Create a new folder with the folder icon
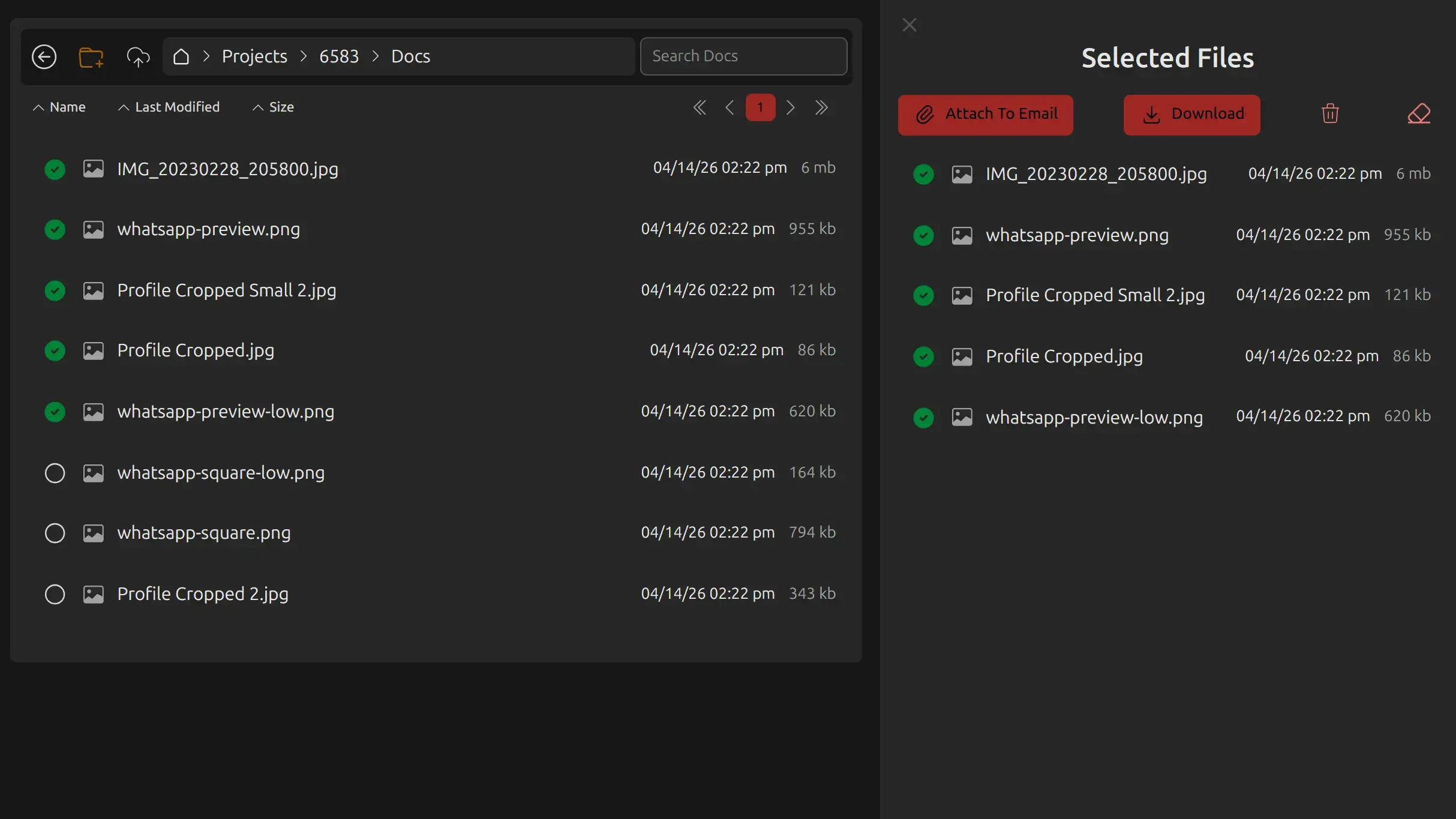This screenshot has width=1456, height=819. pos(91,56)
